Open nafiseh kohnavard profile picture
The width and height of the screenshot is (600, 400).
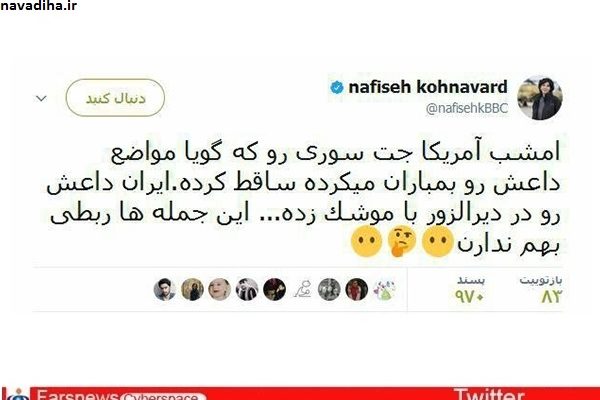[x=540, y=98]
